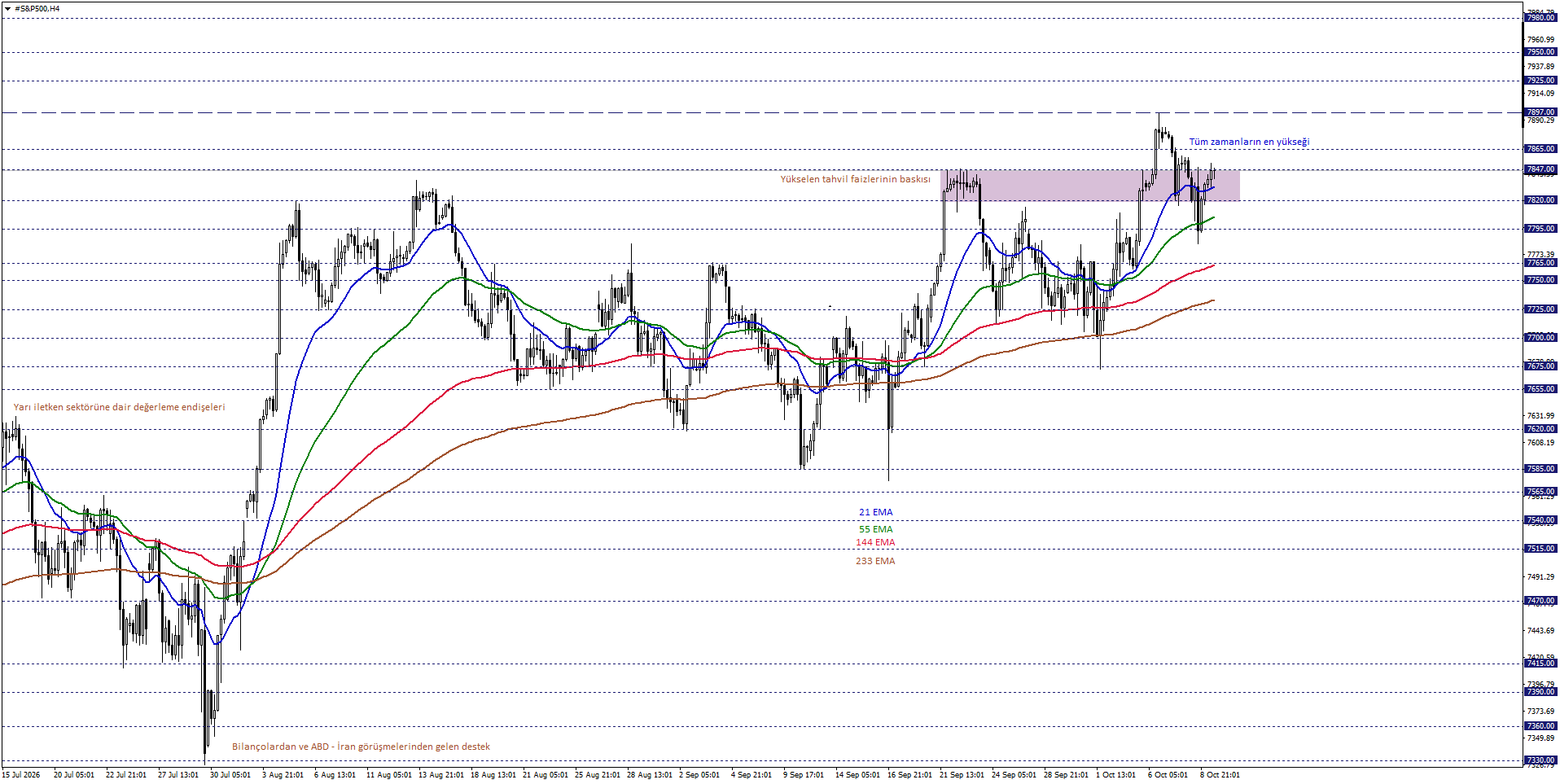Click the 7765.00 price level tag
The width and height of the screenshot is (1560, 784).
point(1540,263)
